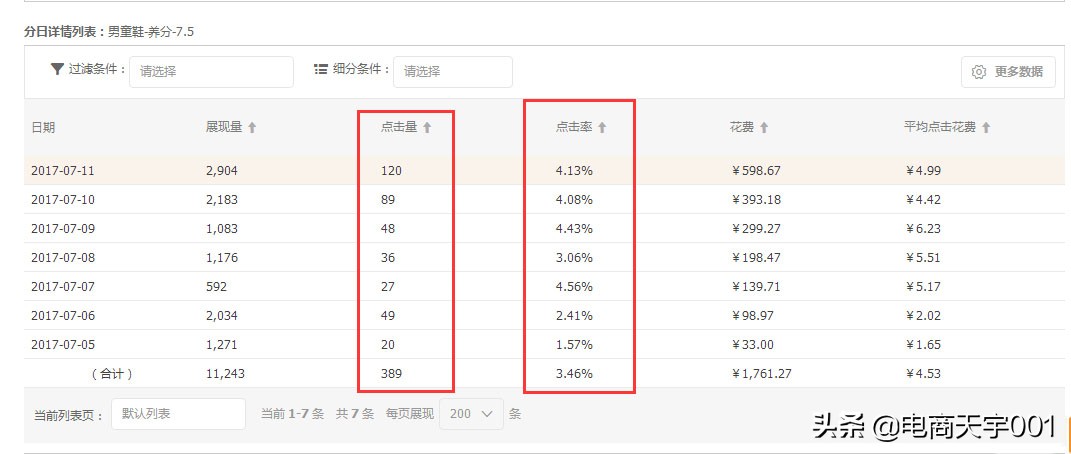Screen dimensions: 1071x454
Task: Click the 展现量 column header label
Action: click(224, 127)
